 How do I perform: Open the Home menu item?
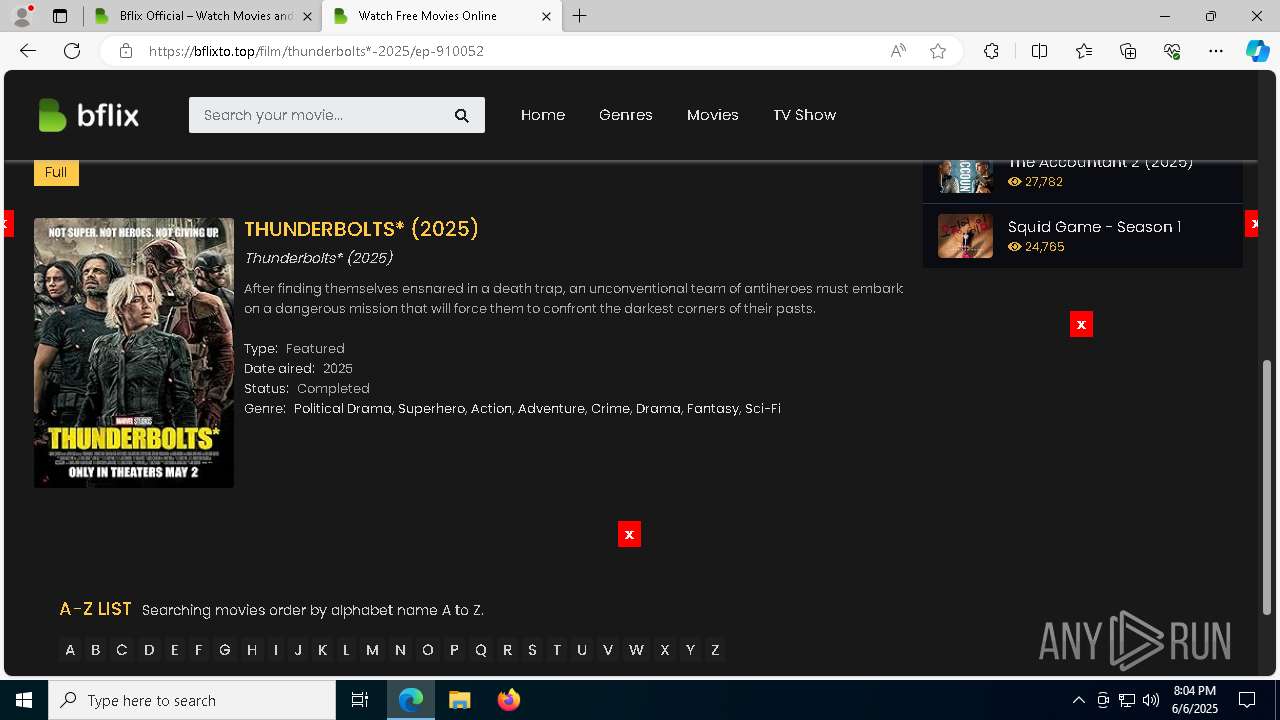pos(543,115)
